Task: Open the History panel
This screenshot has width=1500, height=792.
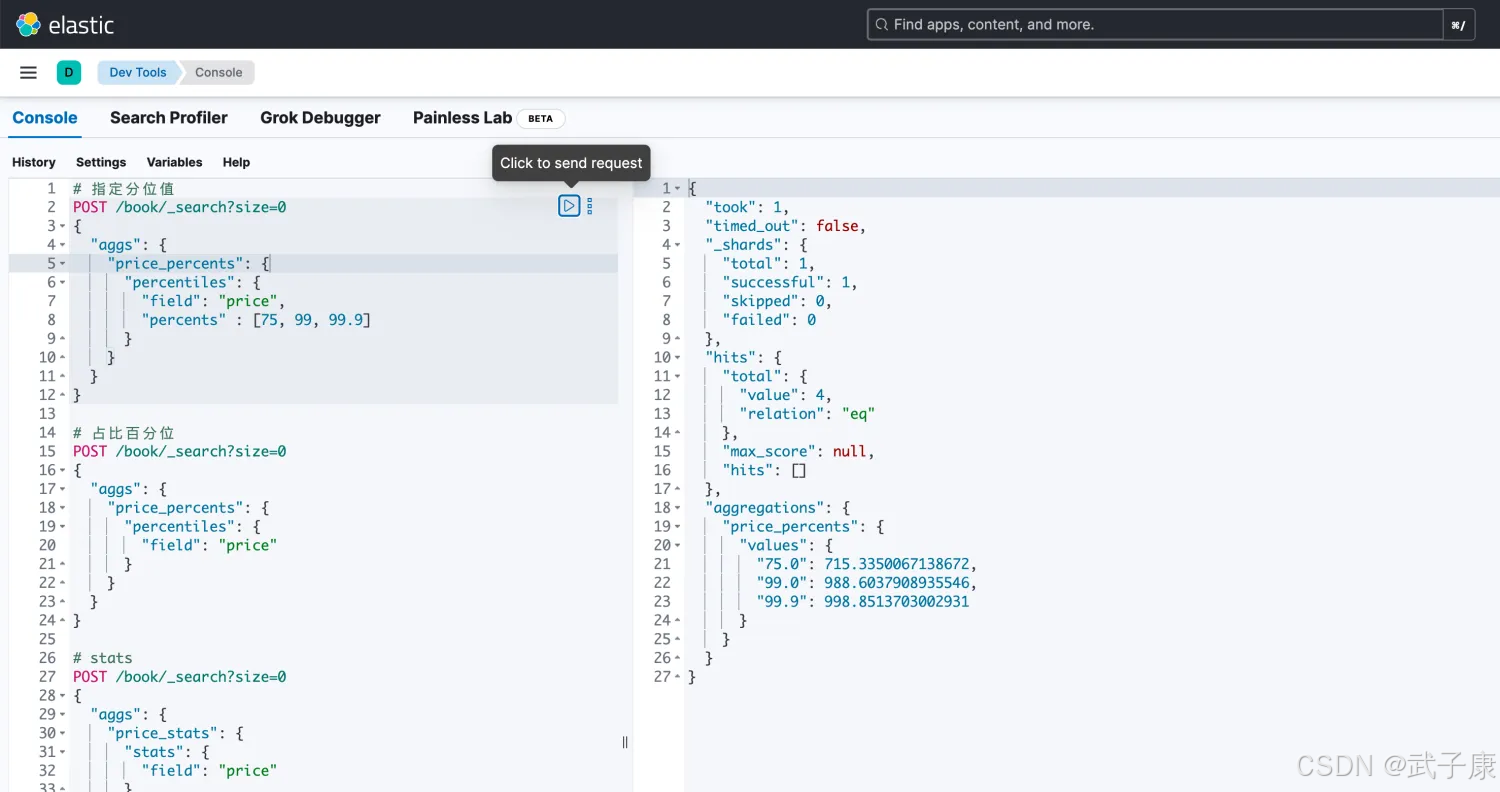Action: tap(34, 162)
